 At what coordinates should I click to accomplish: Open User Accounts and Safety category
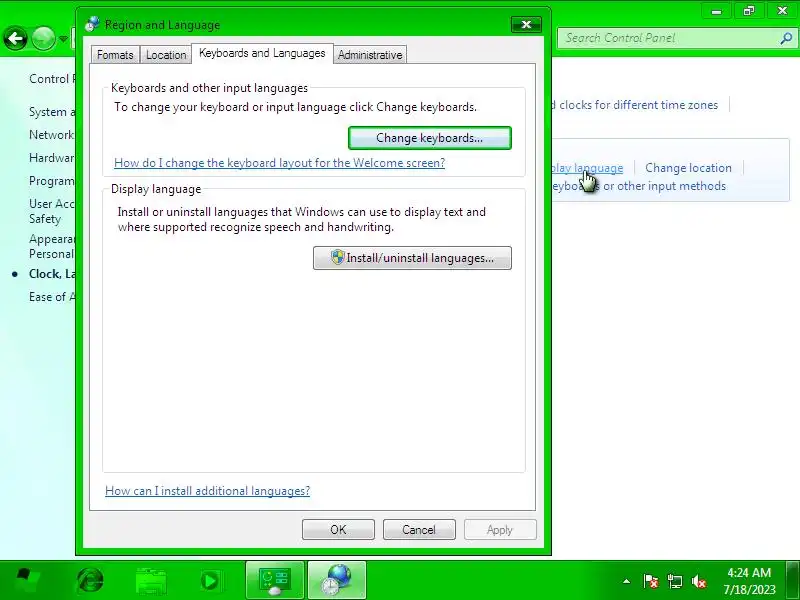coord(52,211)
